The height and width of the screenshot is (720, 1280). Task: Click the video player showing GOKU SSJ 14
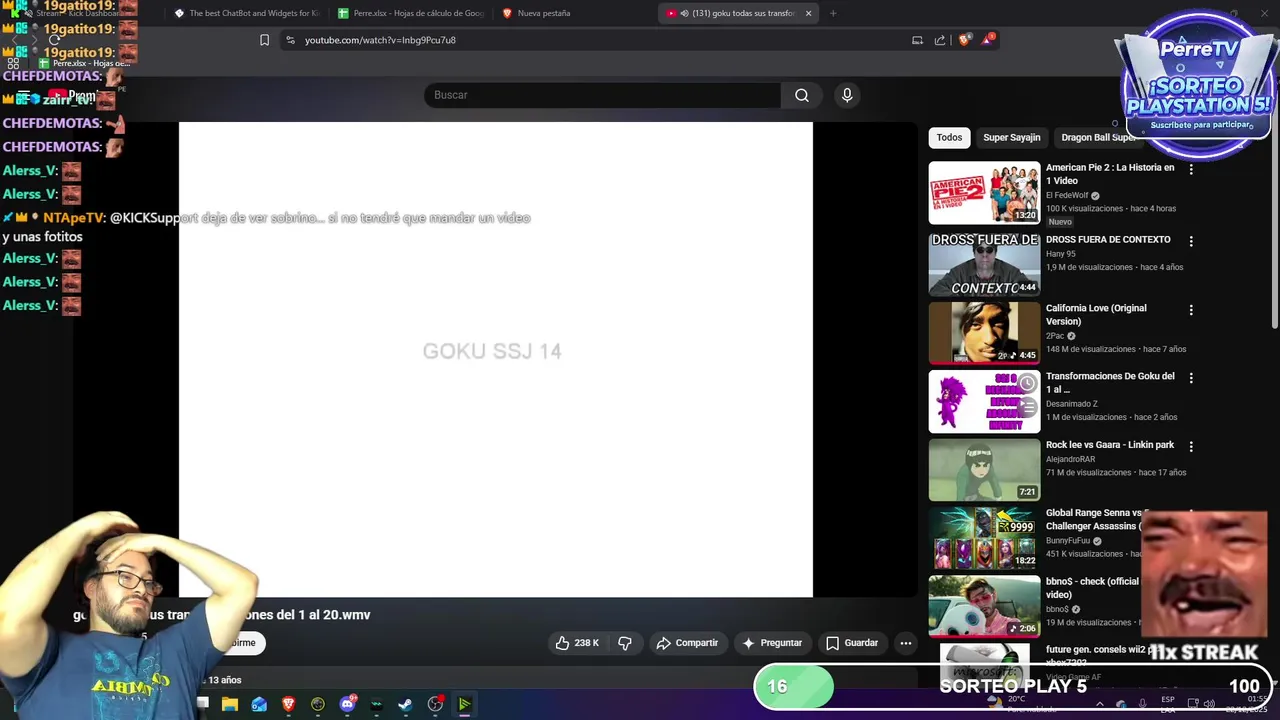[x=496, y=360]
